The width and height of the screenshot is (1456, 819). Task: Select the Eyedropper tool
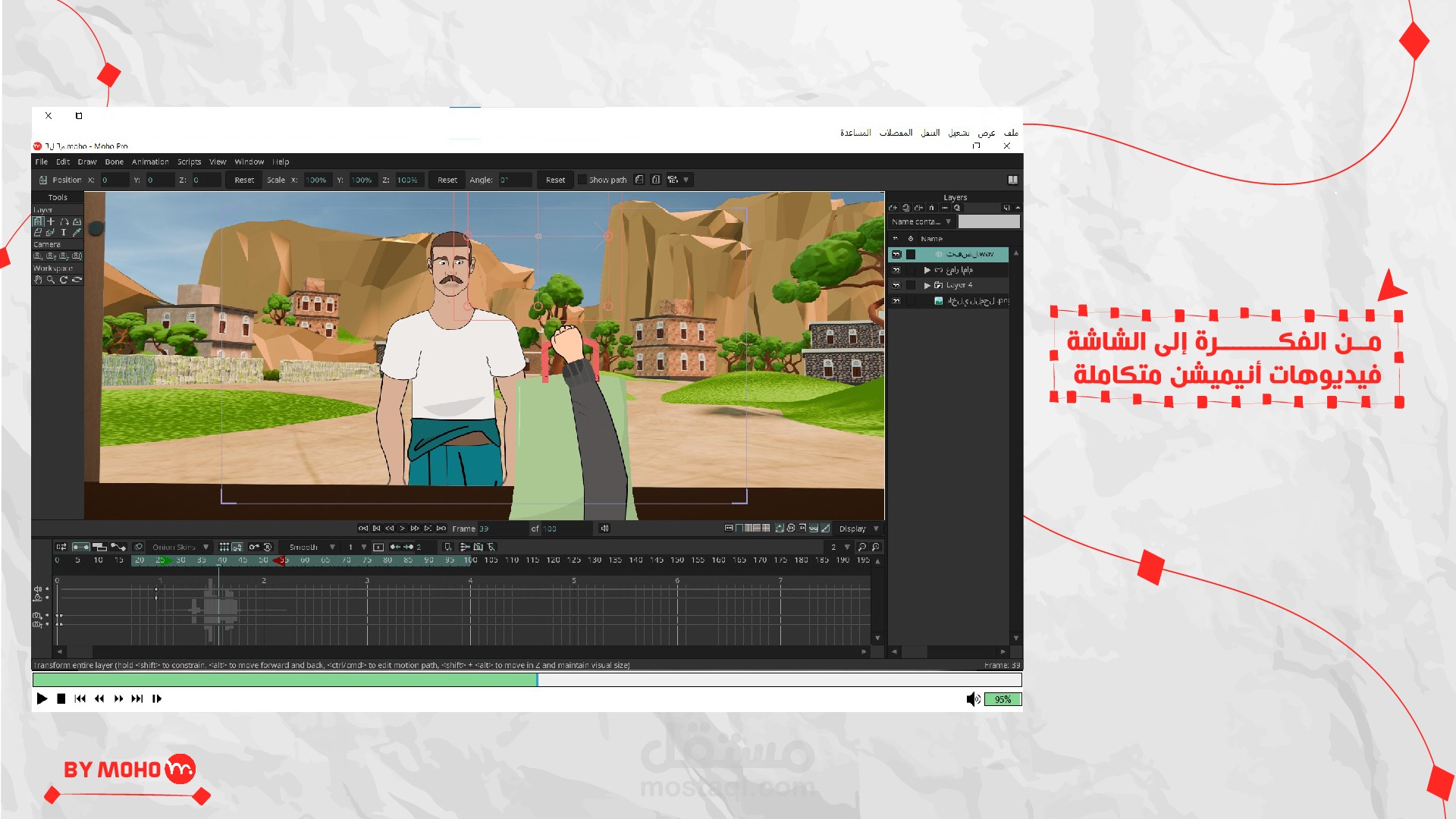(x=77, y=233)
